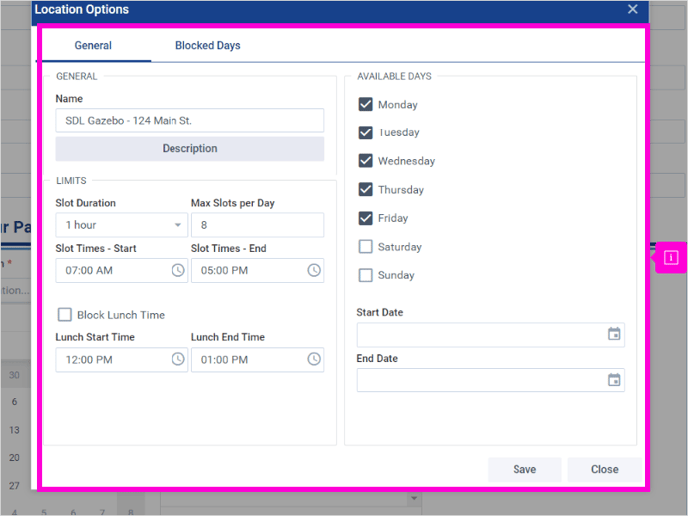Switch to the Blocked Days tab
This screenshot has height=516, width=688.
click(x=208, y=46)
